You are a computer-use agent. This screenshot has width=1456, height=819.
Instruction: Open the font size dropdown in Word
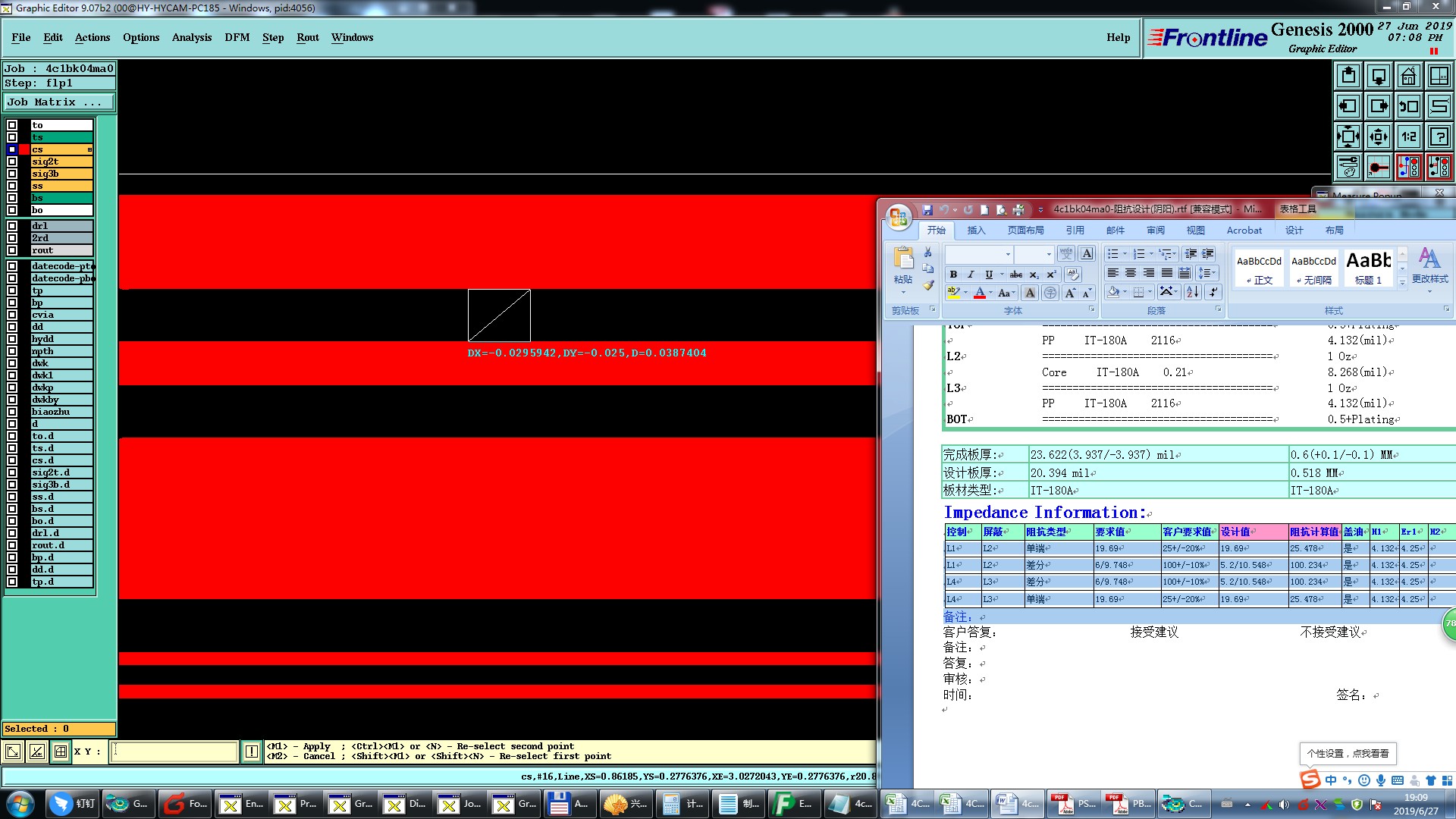(1048, 254)
